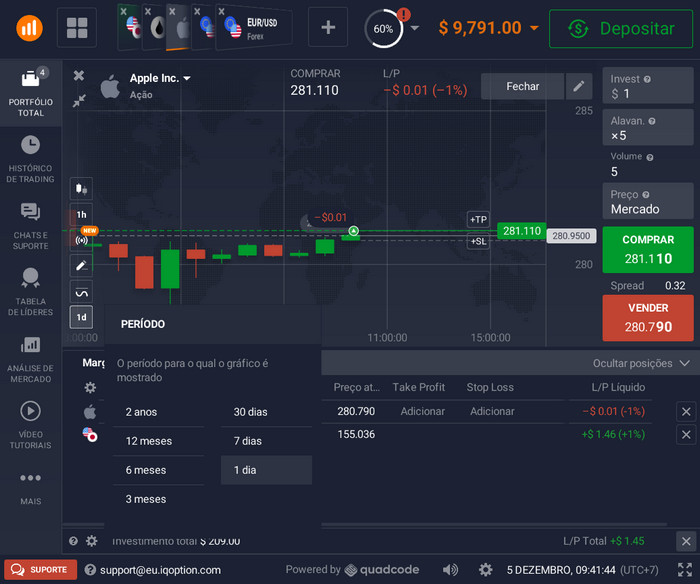Click the Depositar button
Screen dimensions: 700x584
tap(621, 29)
